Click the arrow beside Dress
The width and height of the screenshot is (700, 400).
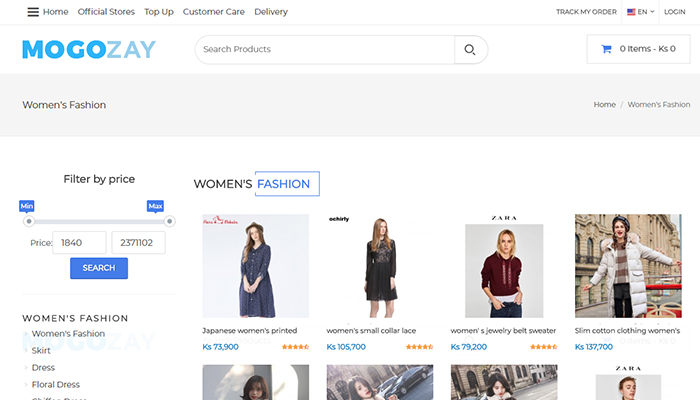[x=26, y=368]
